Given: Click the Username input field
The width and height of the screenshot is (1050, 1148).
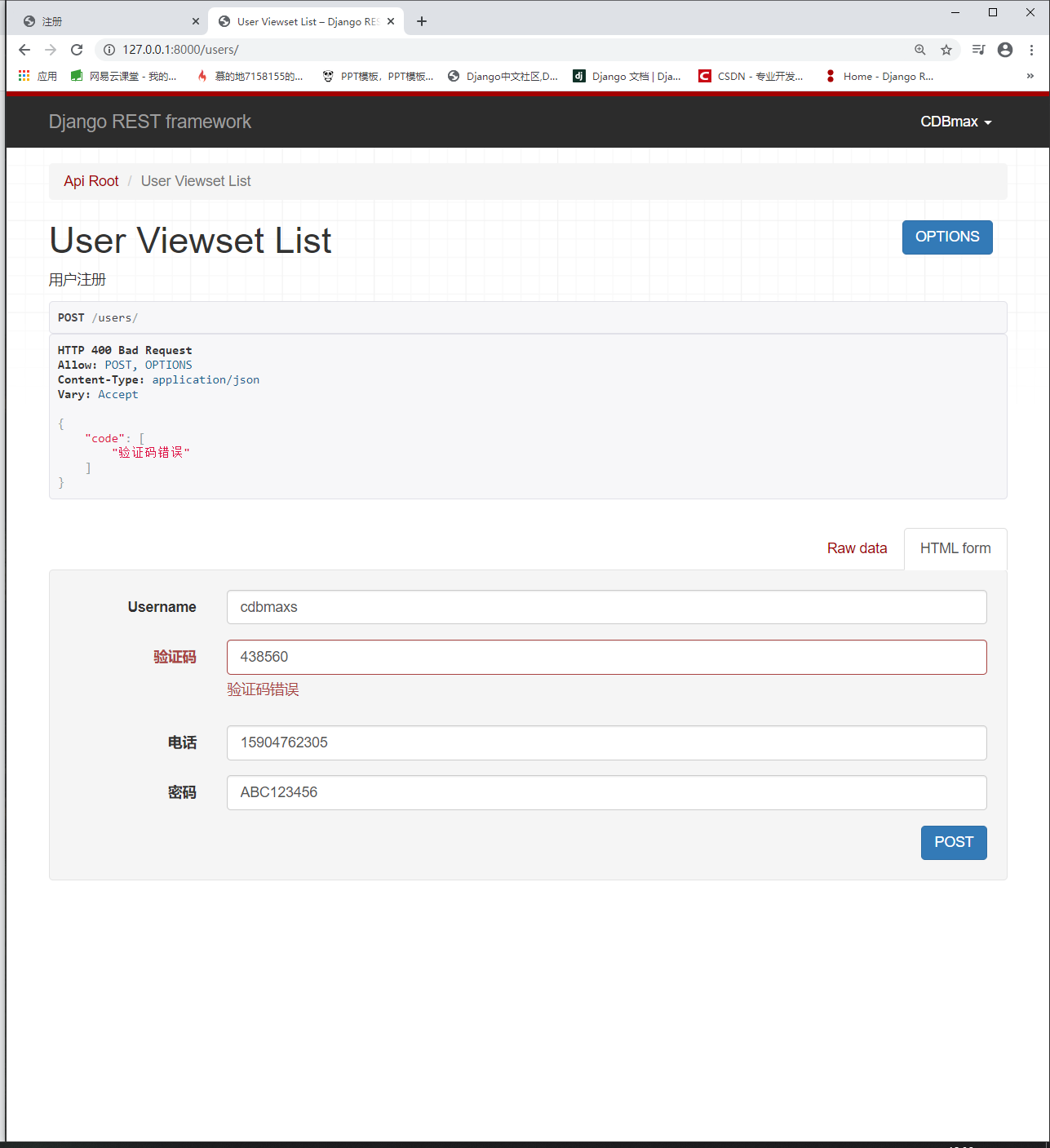Looking at the screenshot, I should (x=607, y=607).
